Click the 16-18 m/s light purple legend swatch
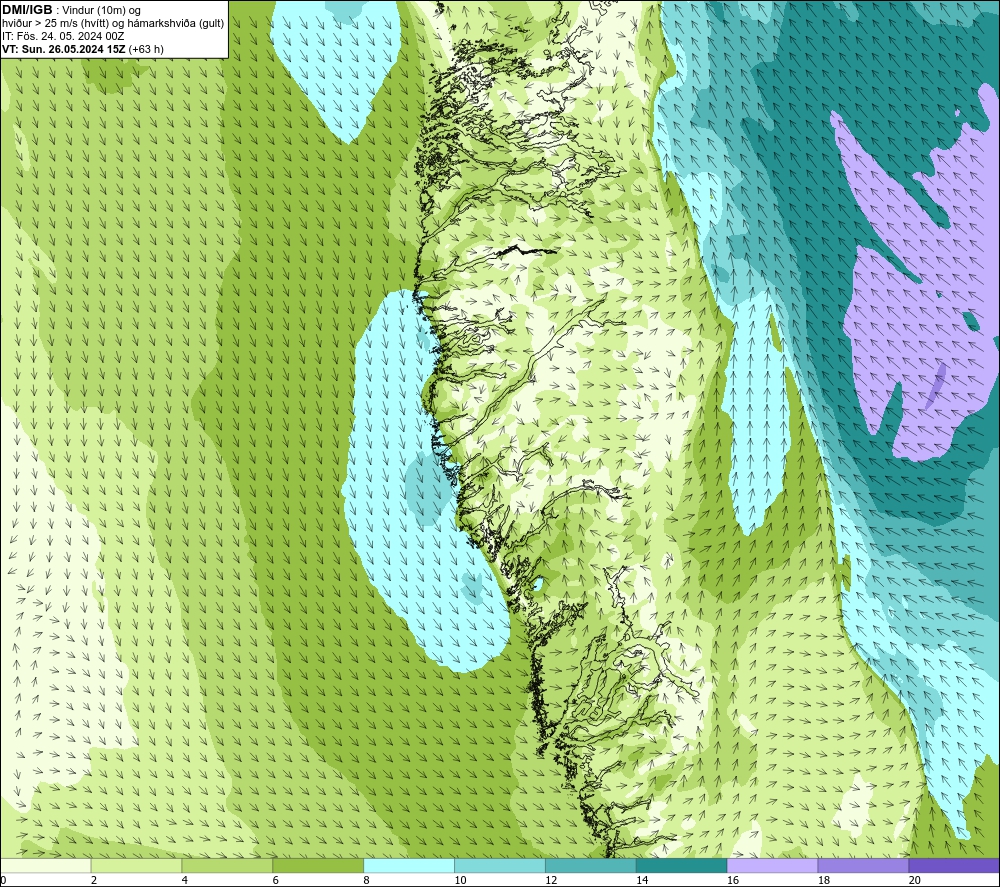The width and height of the screenshot is (1000, 887). point(772,865)
